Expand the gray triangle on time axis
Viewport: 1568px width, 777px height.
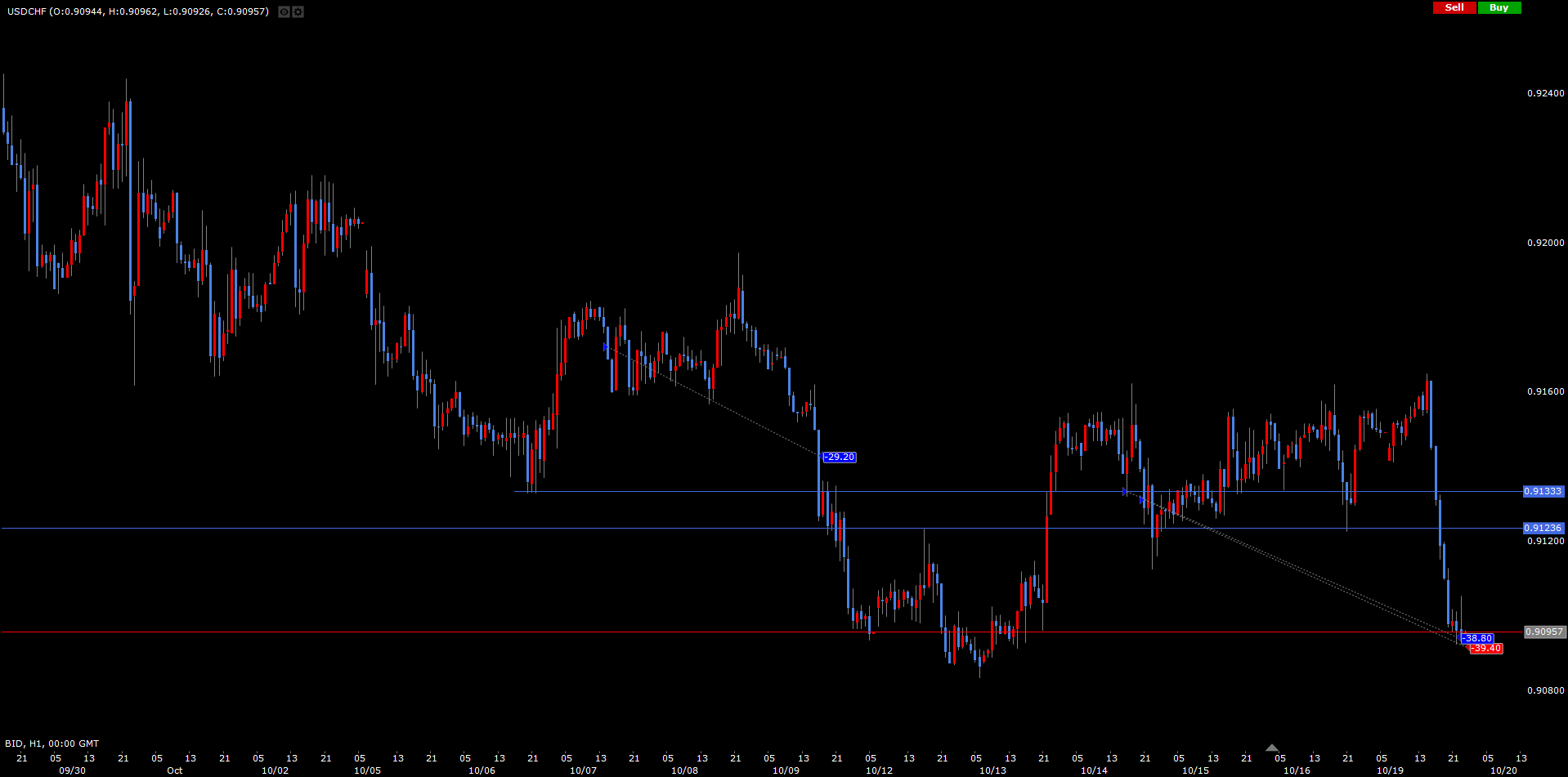point(1271,748)
